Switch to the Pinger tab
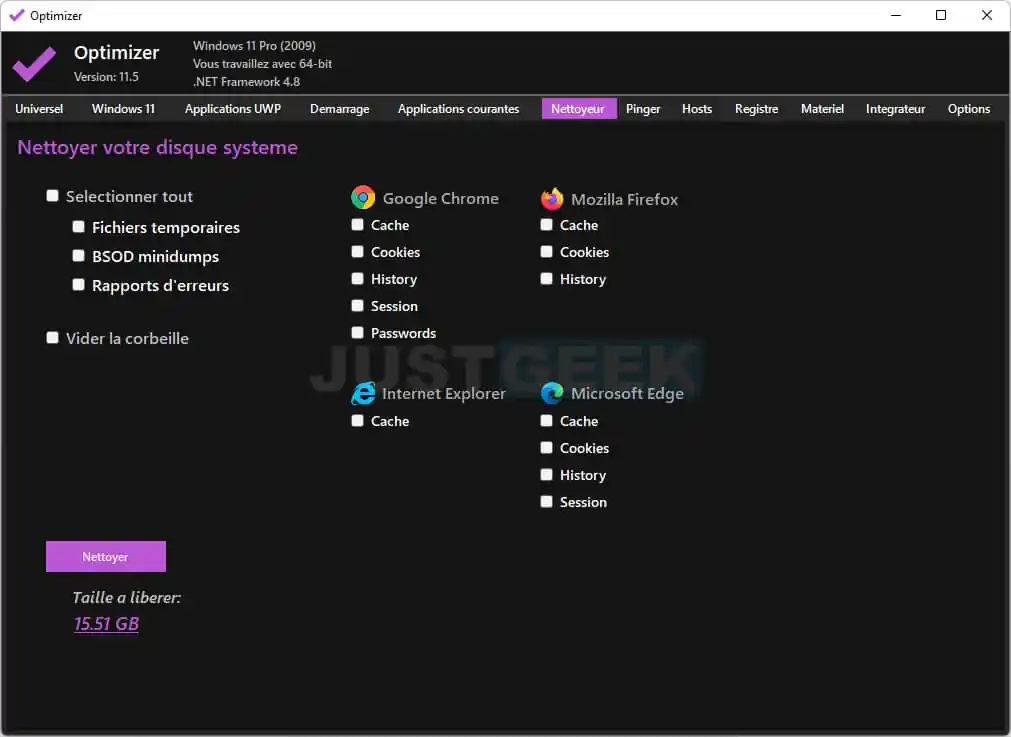This screenshot has height=737, width=1011. [643, 109]
